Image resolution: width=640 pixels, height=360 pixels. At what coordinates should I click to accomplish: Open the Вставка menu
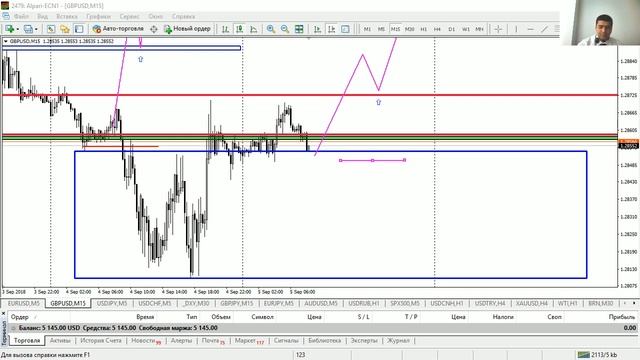[67, 16]
